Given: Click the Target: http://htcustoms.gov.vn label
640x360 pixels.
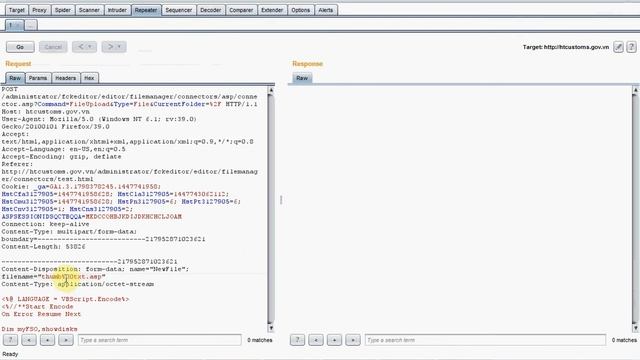Looking at the screenshot, I should coord(566,47).
